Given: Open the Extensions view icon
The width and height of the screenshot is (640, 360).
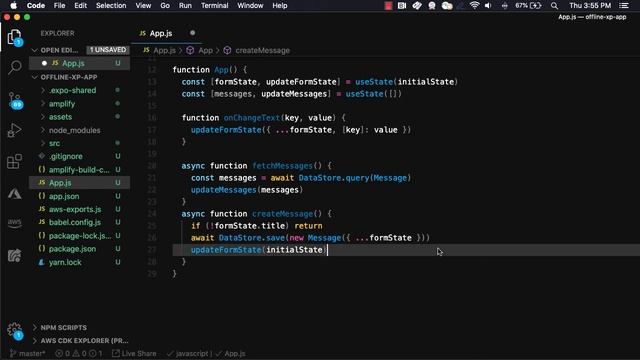Looking at the screenshot, I should (x=14, y=161).
